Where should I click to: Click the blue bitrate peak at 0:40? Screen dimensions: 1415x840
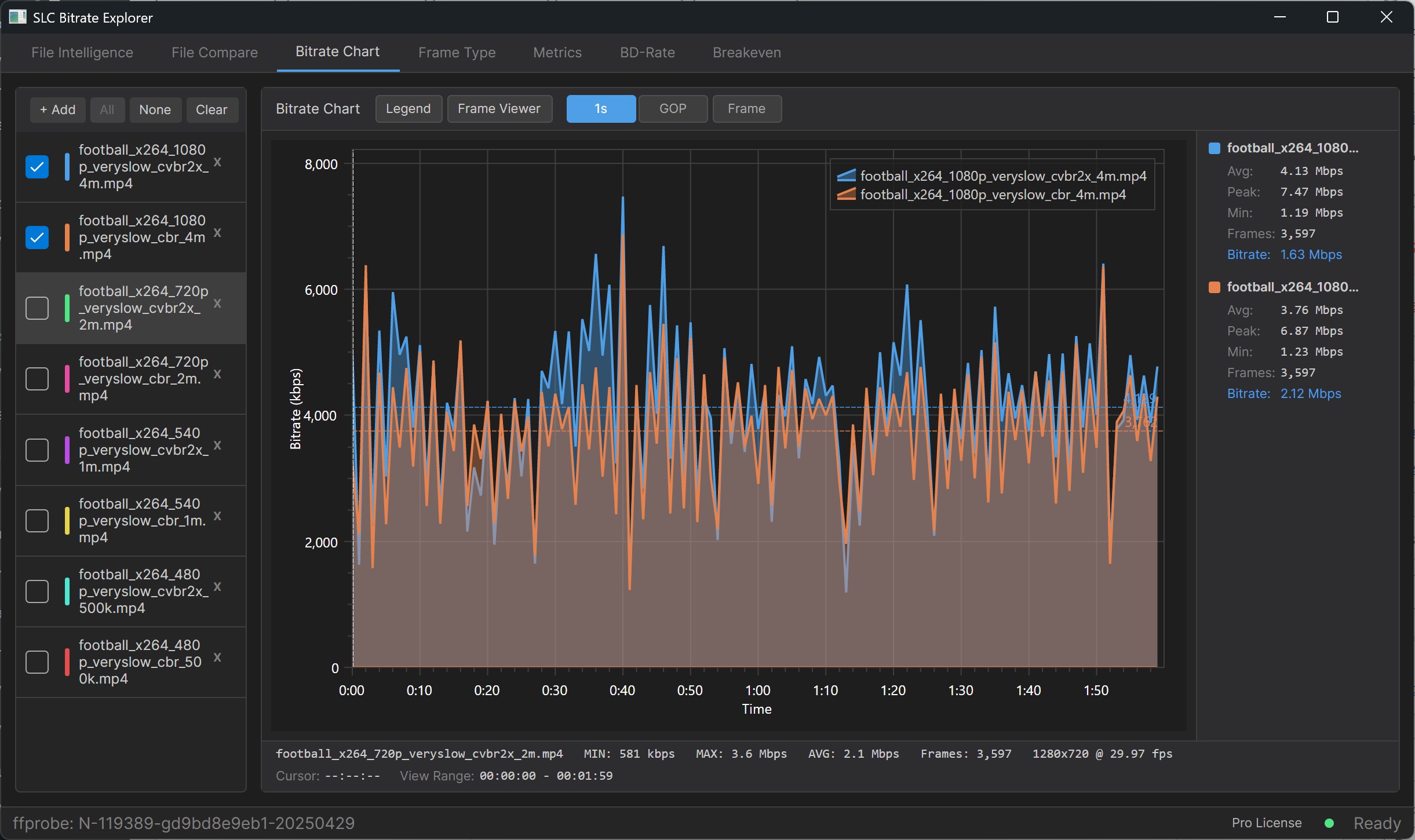[623, 200]
